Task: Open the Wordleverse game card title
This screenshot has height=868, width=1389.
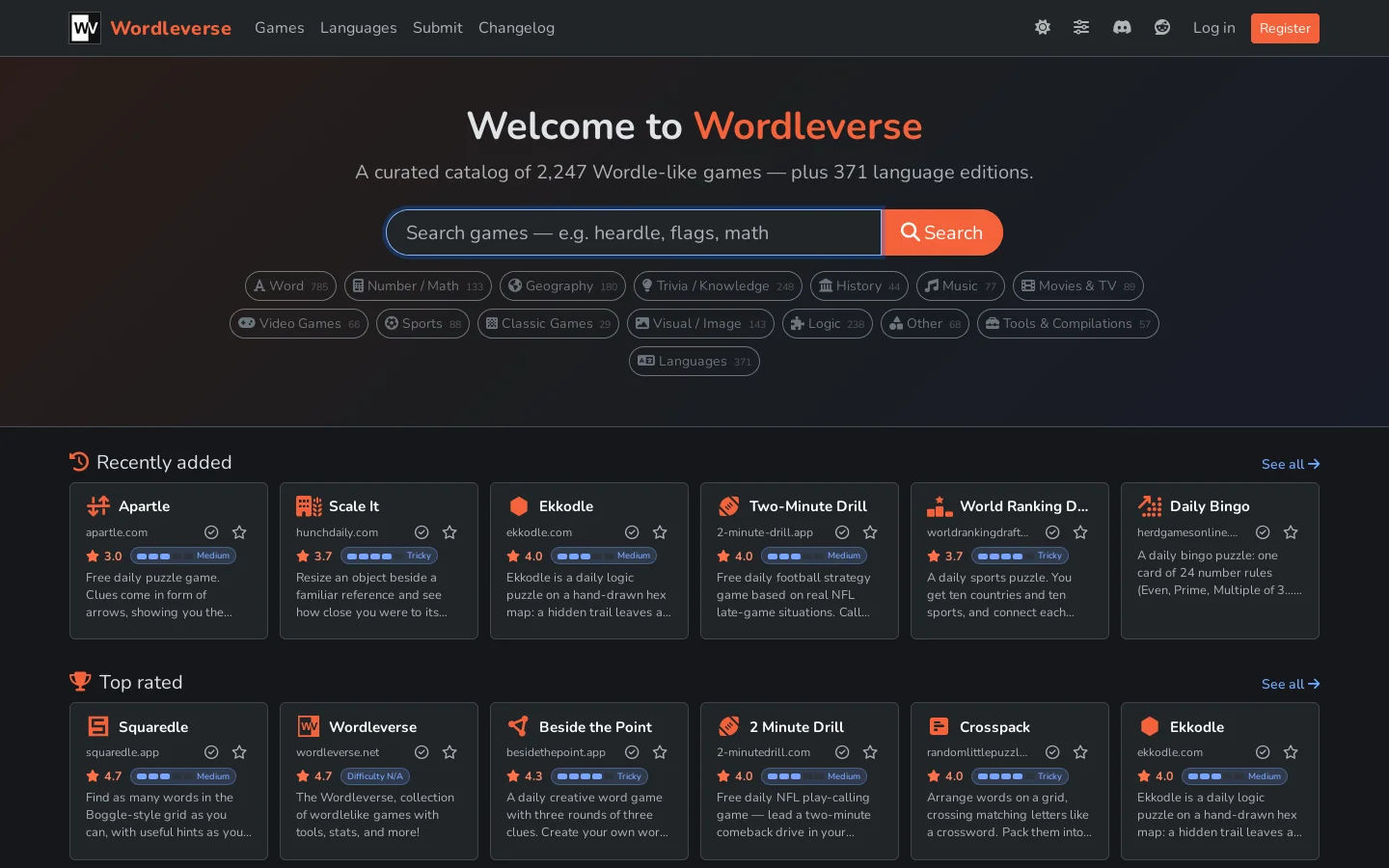Action: click(373, 727)
